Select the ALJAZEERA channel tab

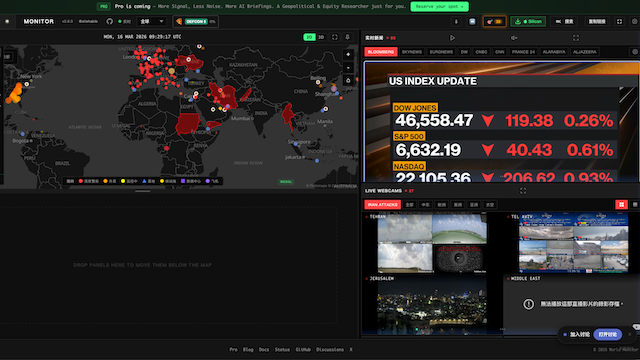coord(584,52)
